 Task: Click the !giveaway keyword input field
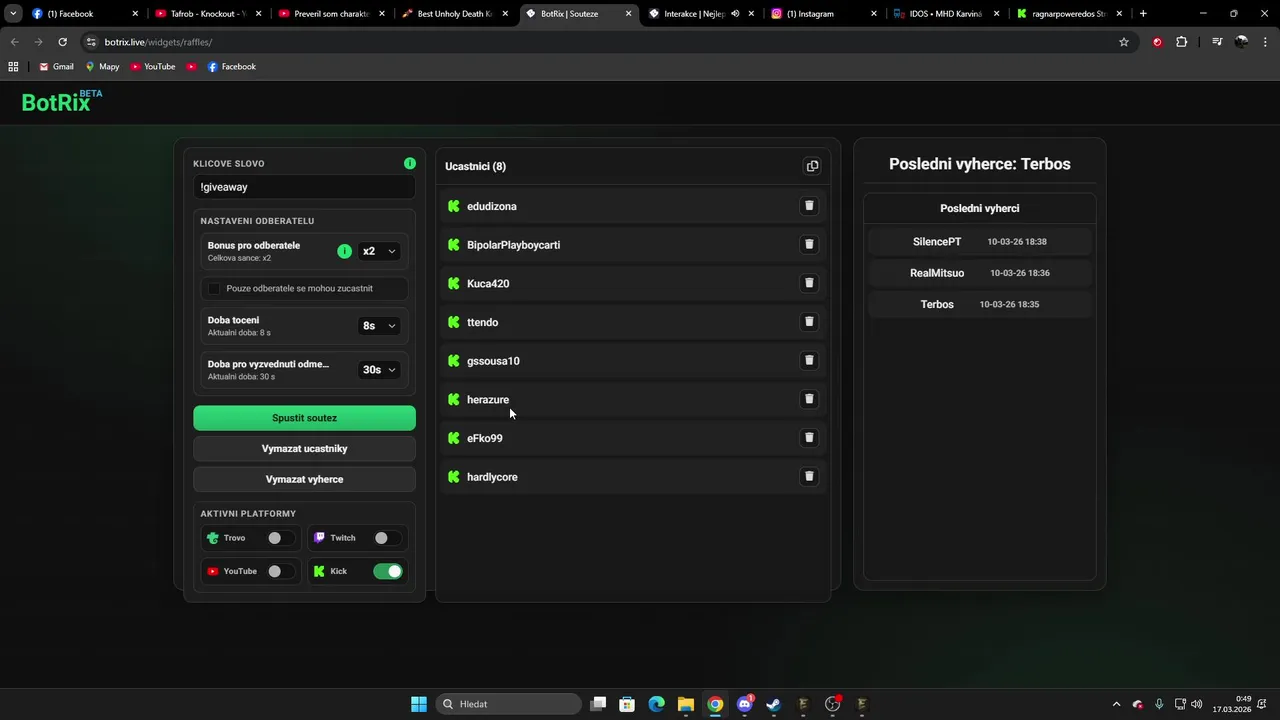point(304,187)
